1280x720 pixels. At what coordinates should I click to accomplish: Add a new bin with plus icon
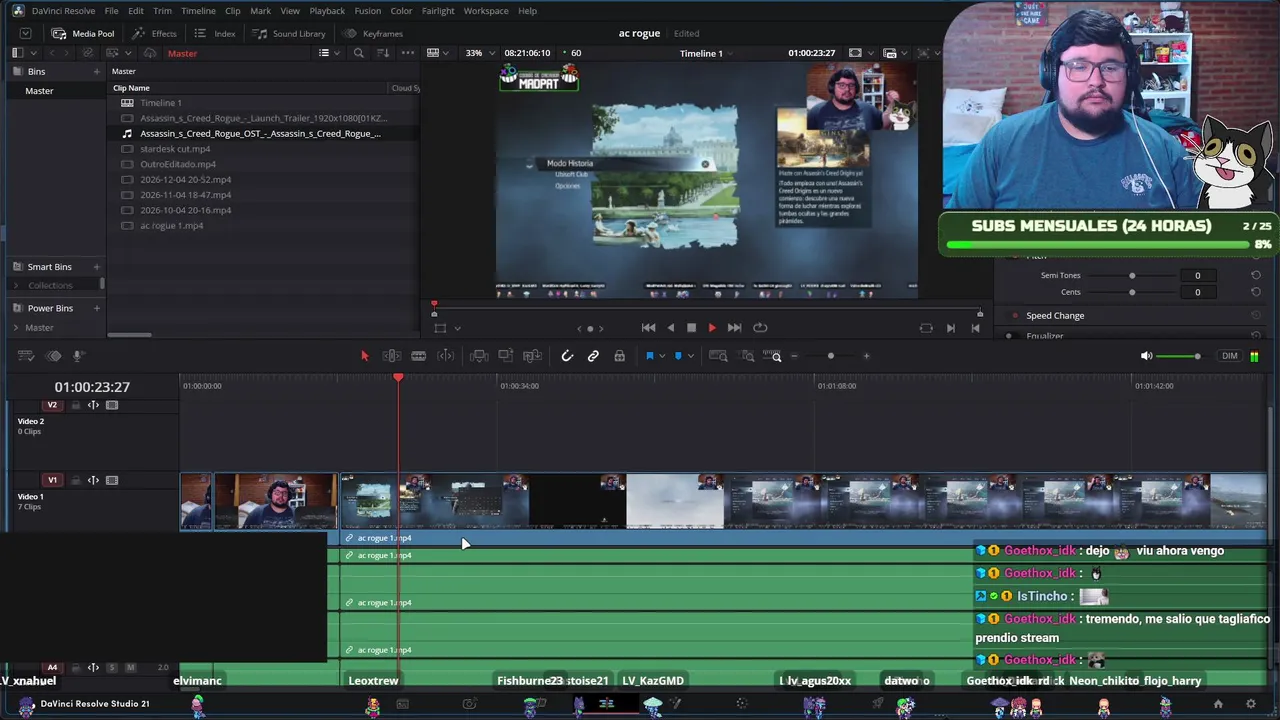coord(97,72)
